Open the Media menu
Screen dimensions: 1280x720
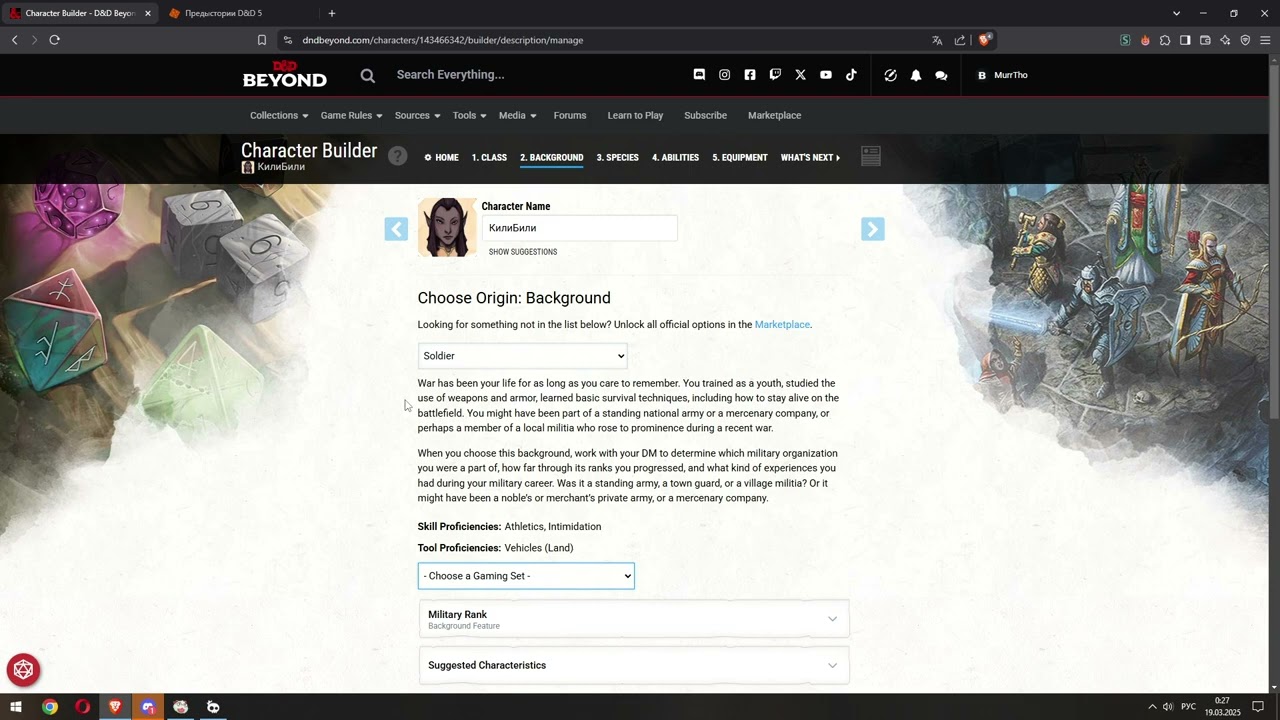tap(517, 115)
